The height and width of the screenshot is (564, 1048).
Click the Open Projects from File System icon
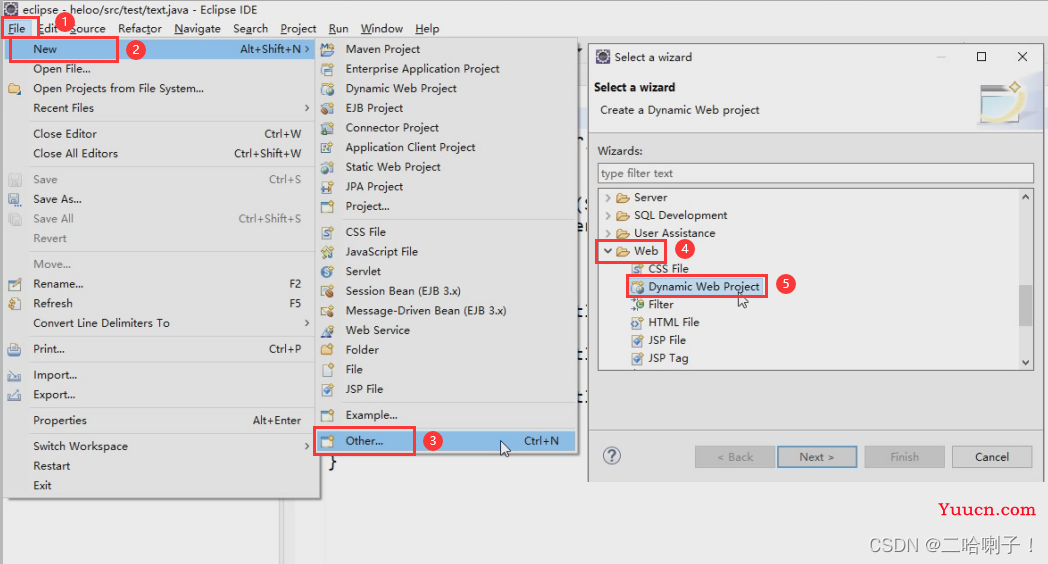click(x=15, y=88)
